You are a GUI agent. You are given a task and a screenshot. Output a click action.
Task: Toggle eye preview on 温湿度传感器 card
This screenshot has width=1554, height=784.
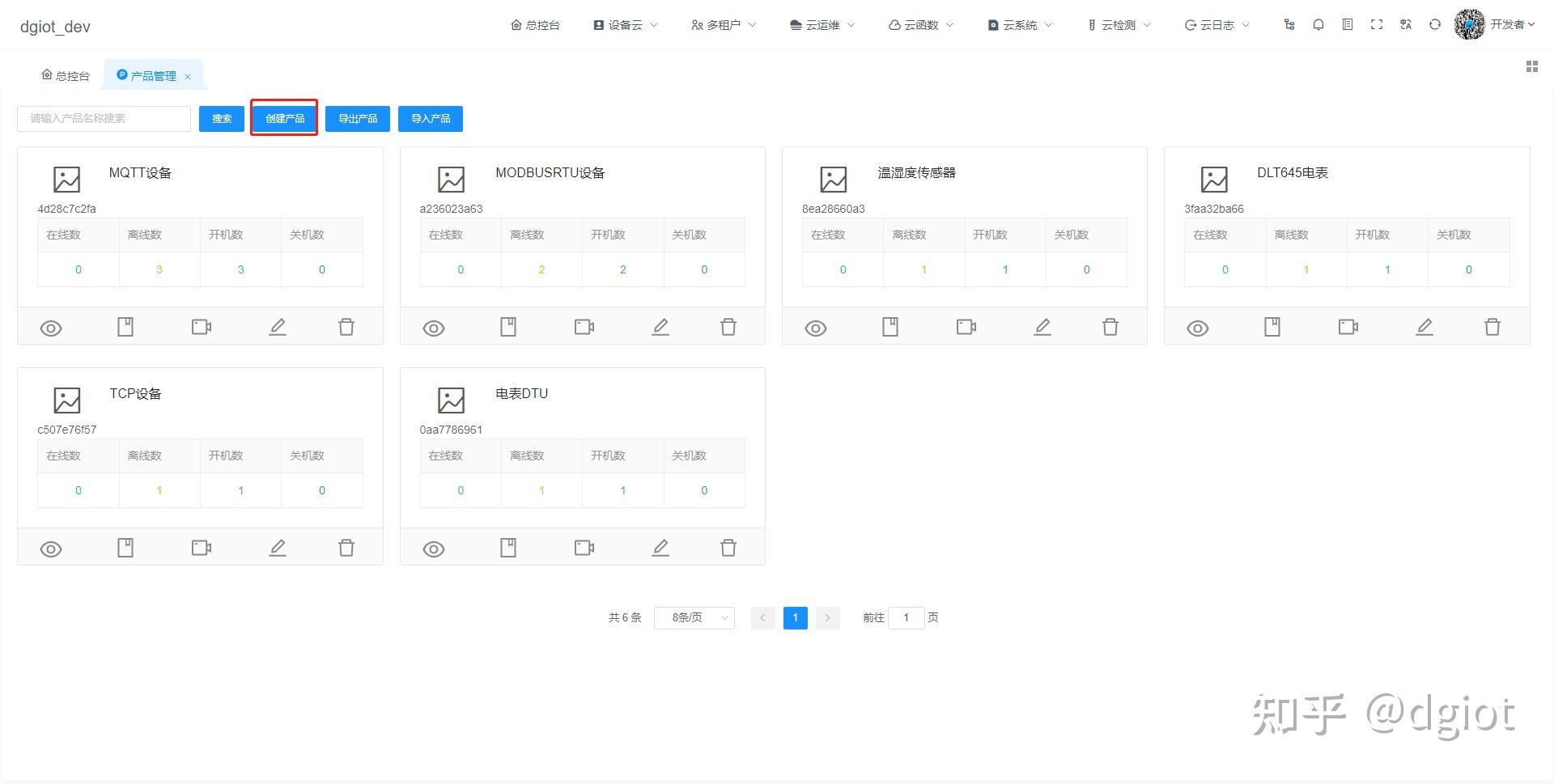[x=815, y=328]
